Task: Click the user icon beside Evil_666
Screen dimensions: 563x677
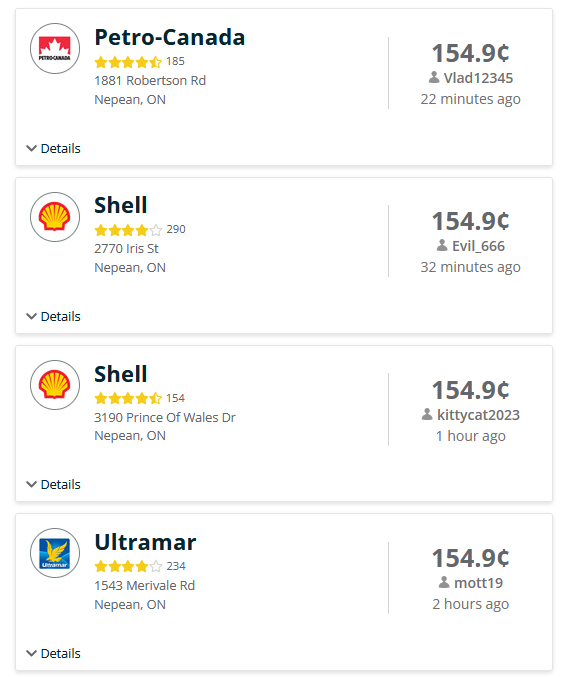Action: click(442, 245)
